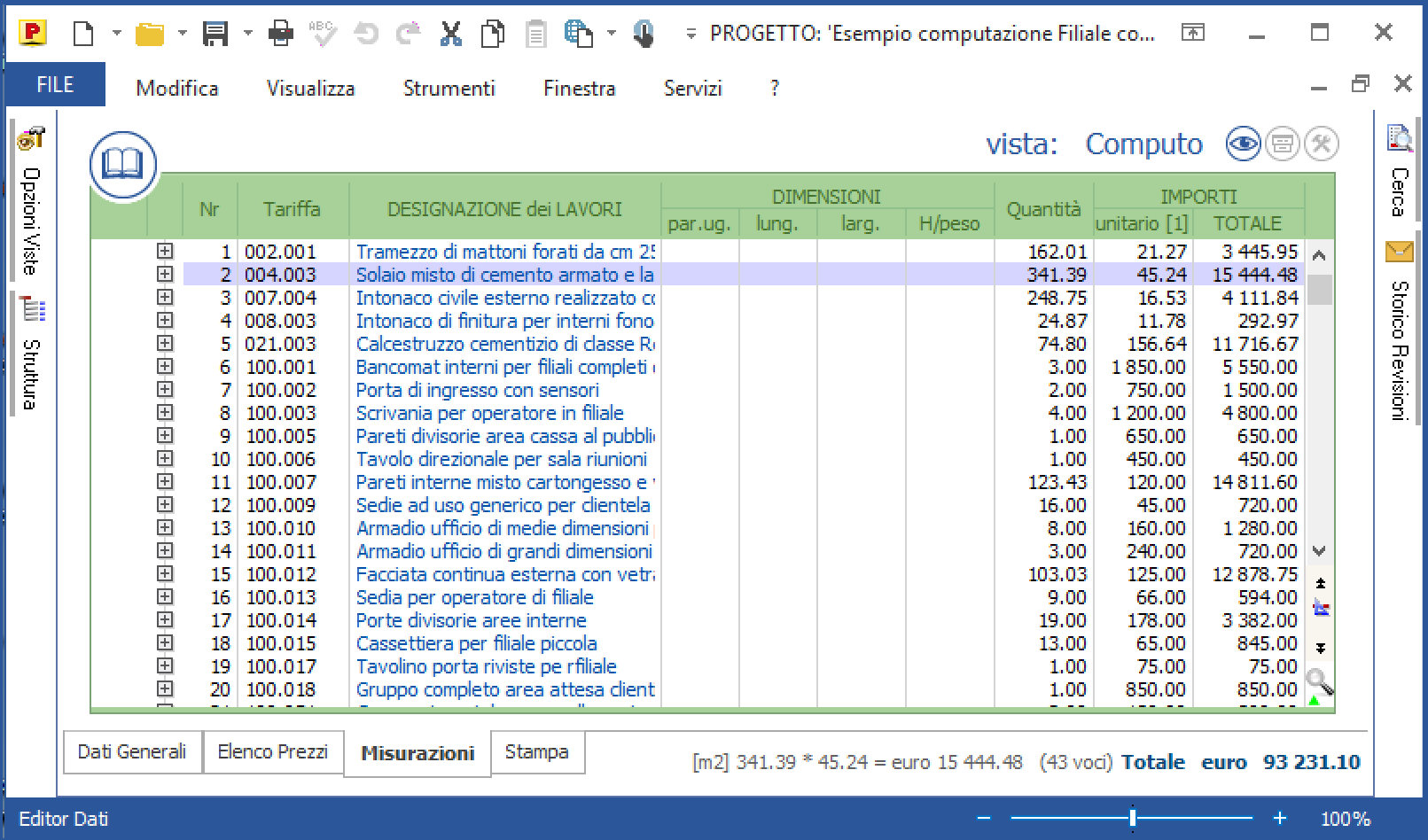The width and height of the screenshot is (1428, 840).
Task: Open the Servizi menu
Action: coord(693,88)
